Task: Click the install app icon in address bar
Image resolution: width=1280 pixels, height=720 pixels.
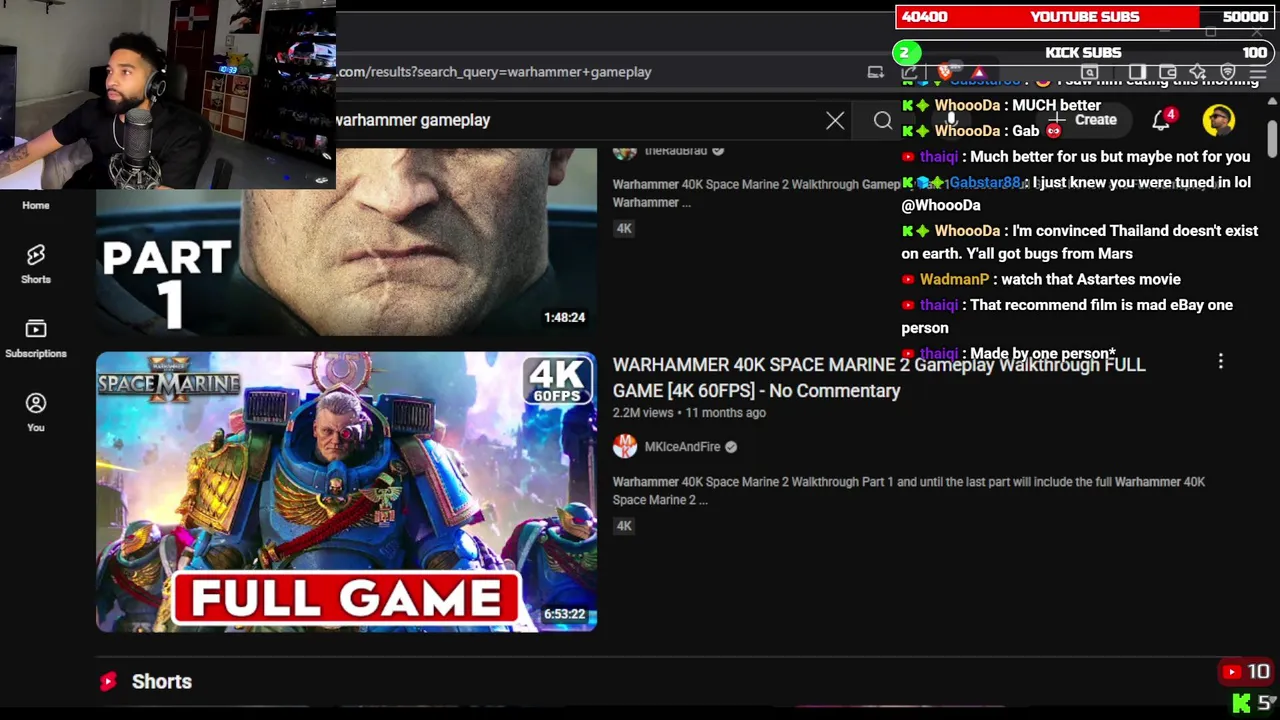Action: (875, 72)
